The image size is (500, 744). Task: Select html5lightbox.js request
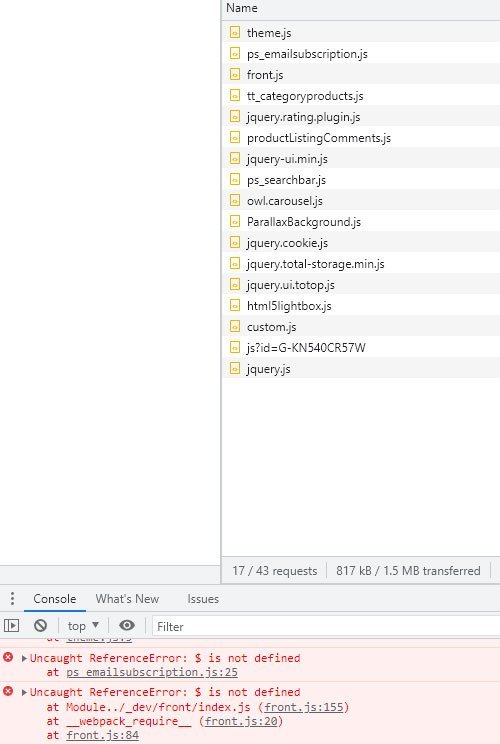(x=361, y=305)
